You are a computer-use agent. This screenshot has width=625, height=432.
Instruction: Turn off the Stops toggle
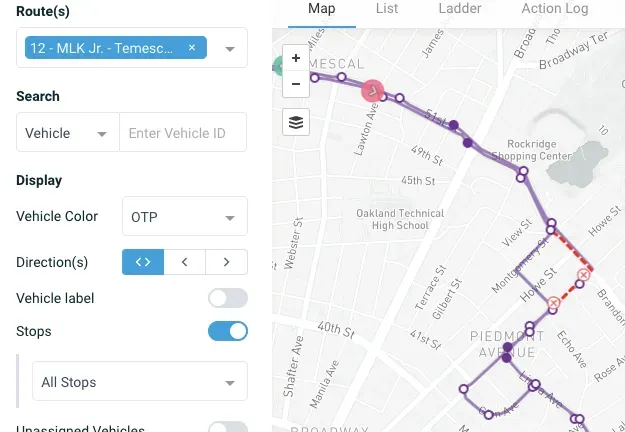[227, 331]
